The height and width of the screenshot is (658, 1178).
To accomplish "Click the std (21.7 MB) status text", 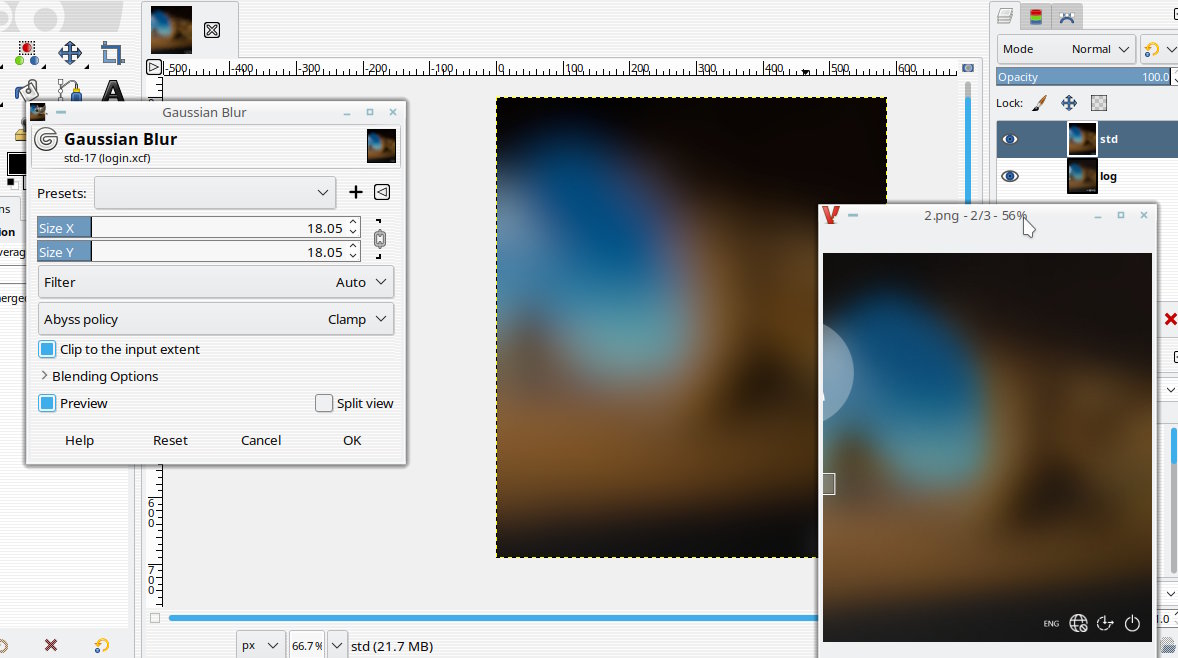I will [391, 646].
